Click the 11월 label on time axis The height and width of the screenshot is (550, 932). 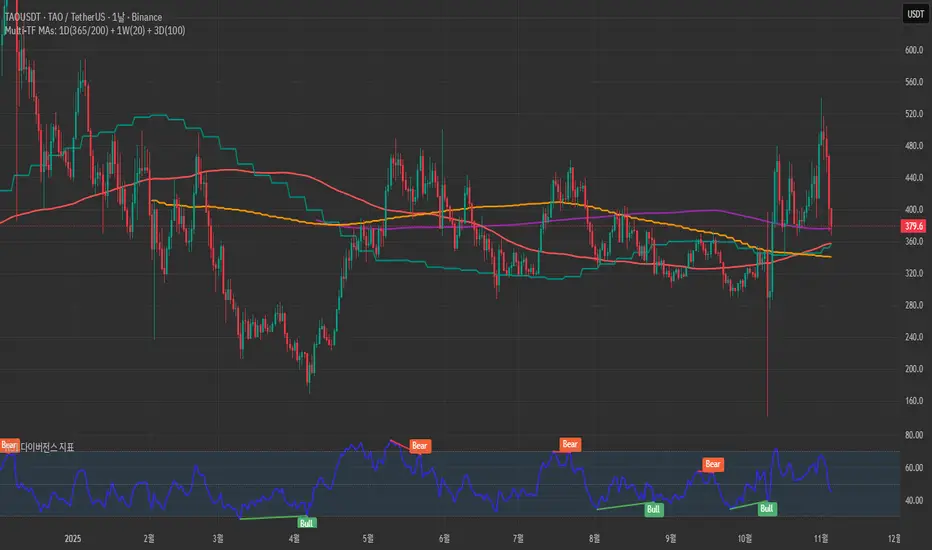point(821,539)
